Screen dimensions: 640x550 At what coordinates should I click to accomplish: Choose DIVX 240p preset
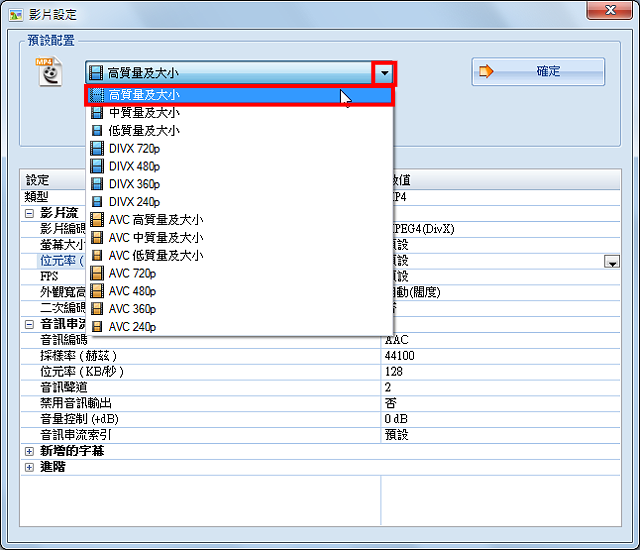[x=240, y=202]
